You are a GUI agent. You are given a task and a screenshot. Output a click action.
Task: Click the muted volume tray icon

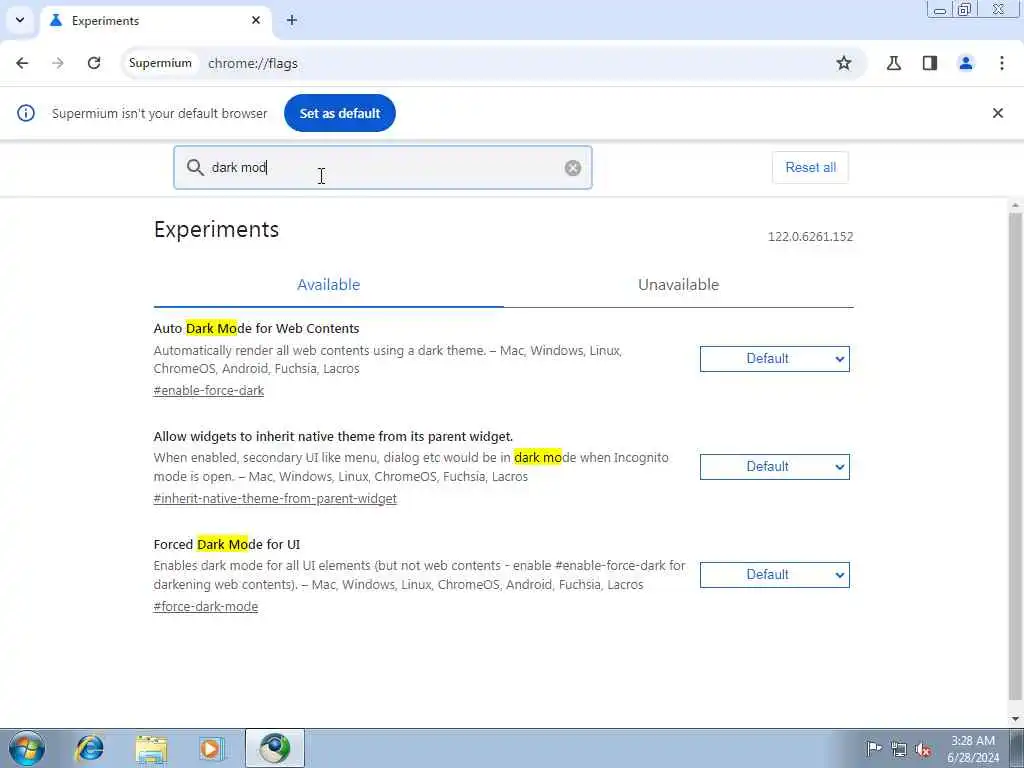pos(923,749)
